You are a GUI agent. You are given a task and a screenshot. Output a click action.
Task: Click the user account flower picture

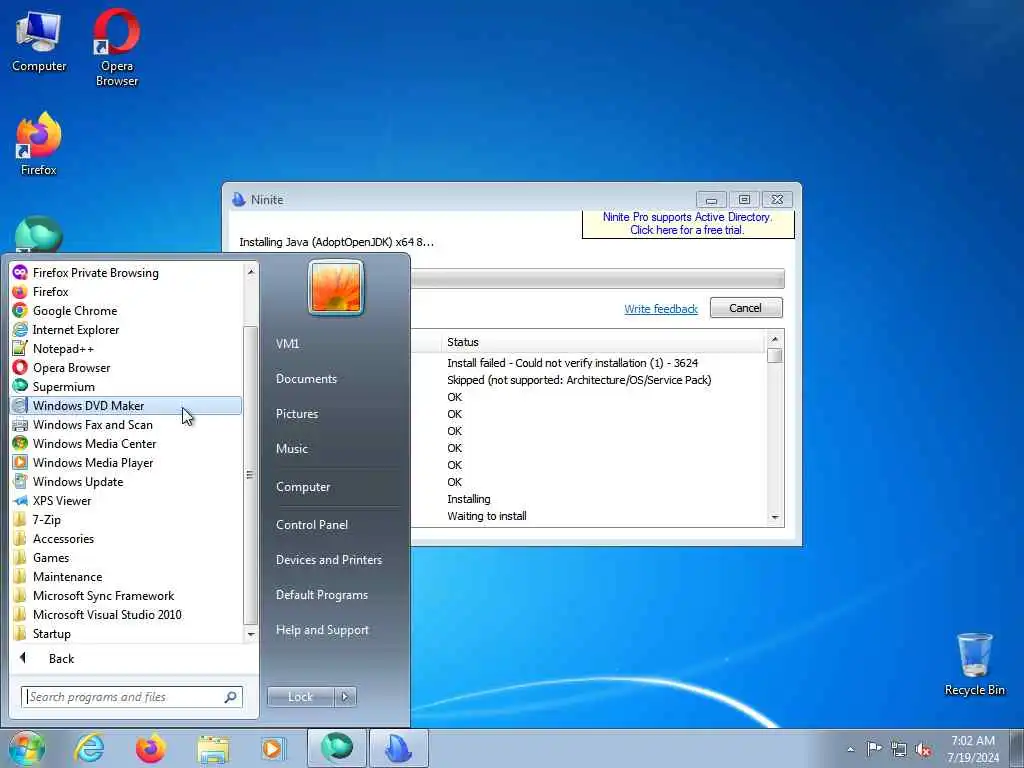click(336, 287)
